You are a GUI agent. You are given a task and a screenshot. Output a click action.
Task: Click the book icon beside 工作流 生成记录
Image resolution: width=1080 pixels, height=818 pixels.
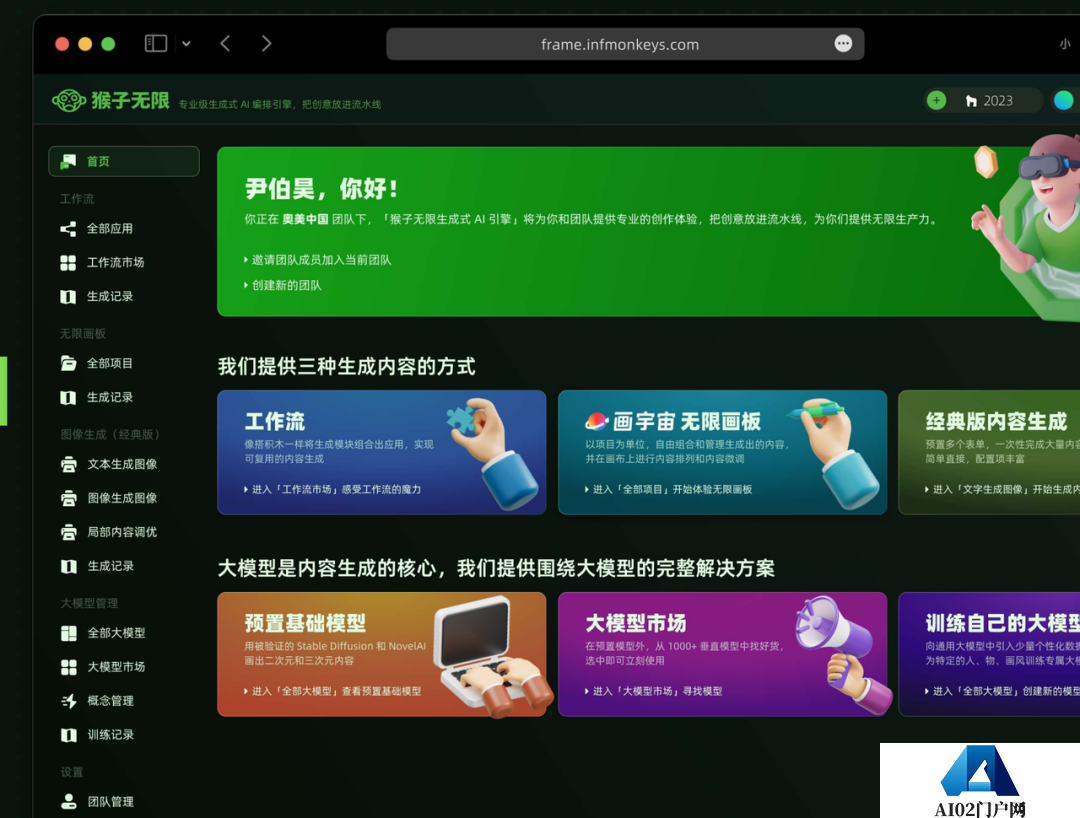(x=68, y=296)
